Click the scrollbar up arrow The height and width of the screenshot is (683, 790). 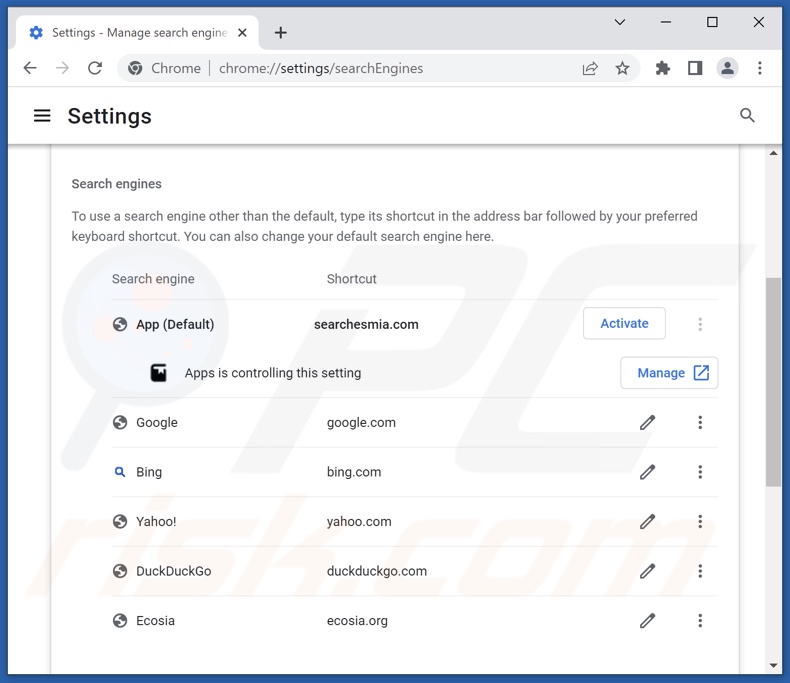tap(773, 153)
